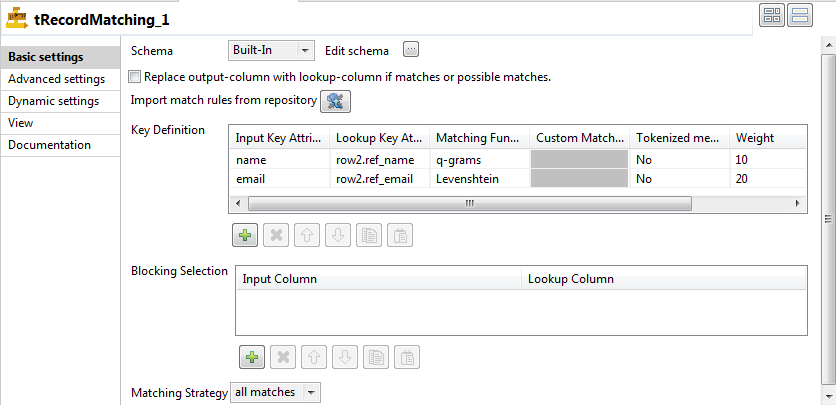Select the row2.ref_email lookup cell
The width and height of the screenshot is (836, 405).
(379, 179)
